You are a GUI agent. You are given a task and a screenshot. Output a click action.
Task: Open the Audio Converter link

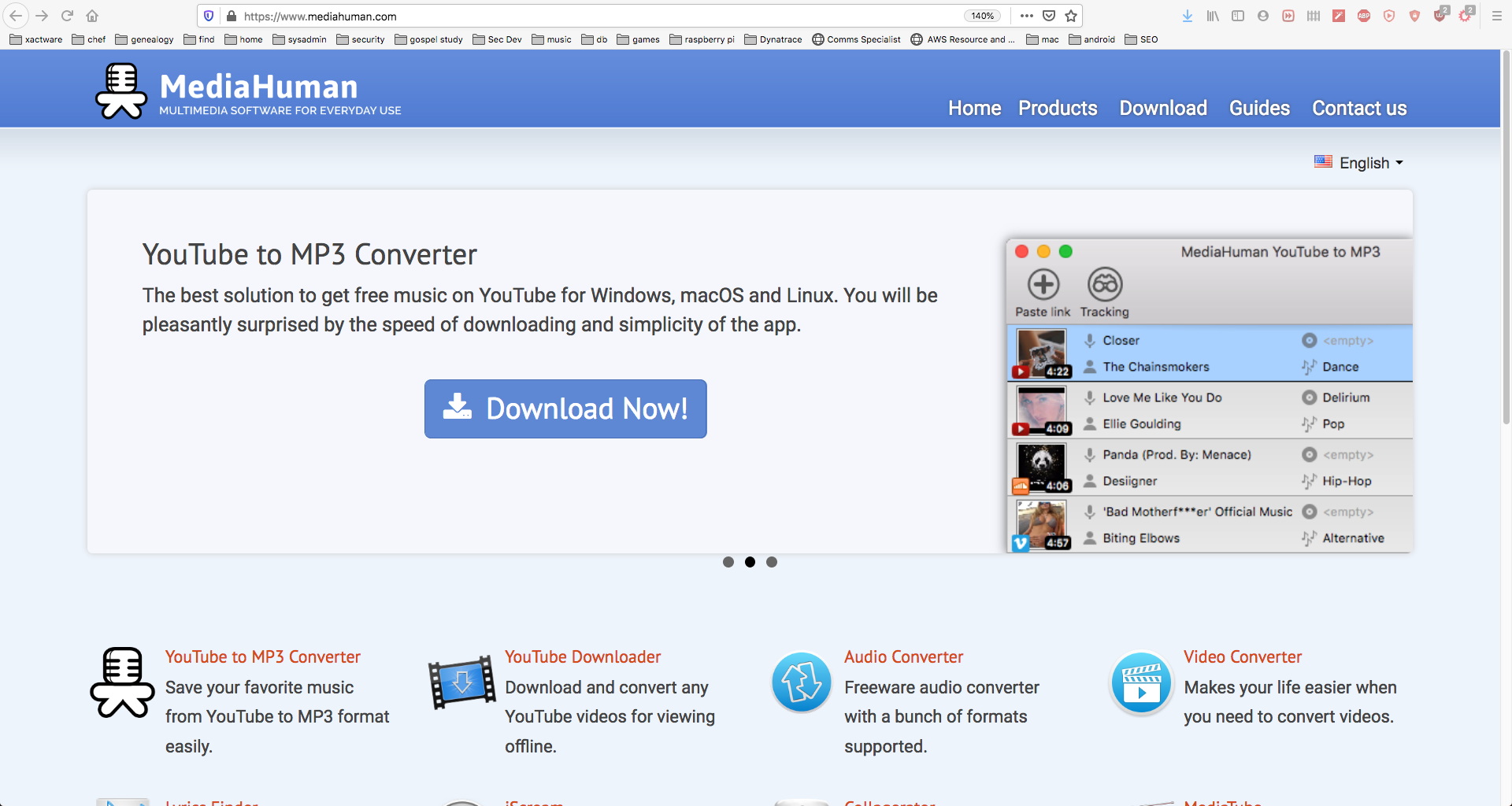point(904,656)
